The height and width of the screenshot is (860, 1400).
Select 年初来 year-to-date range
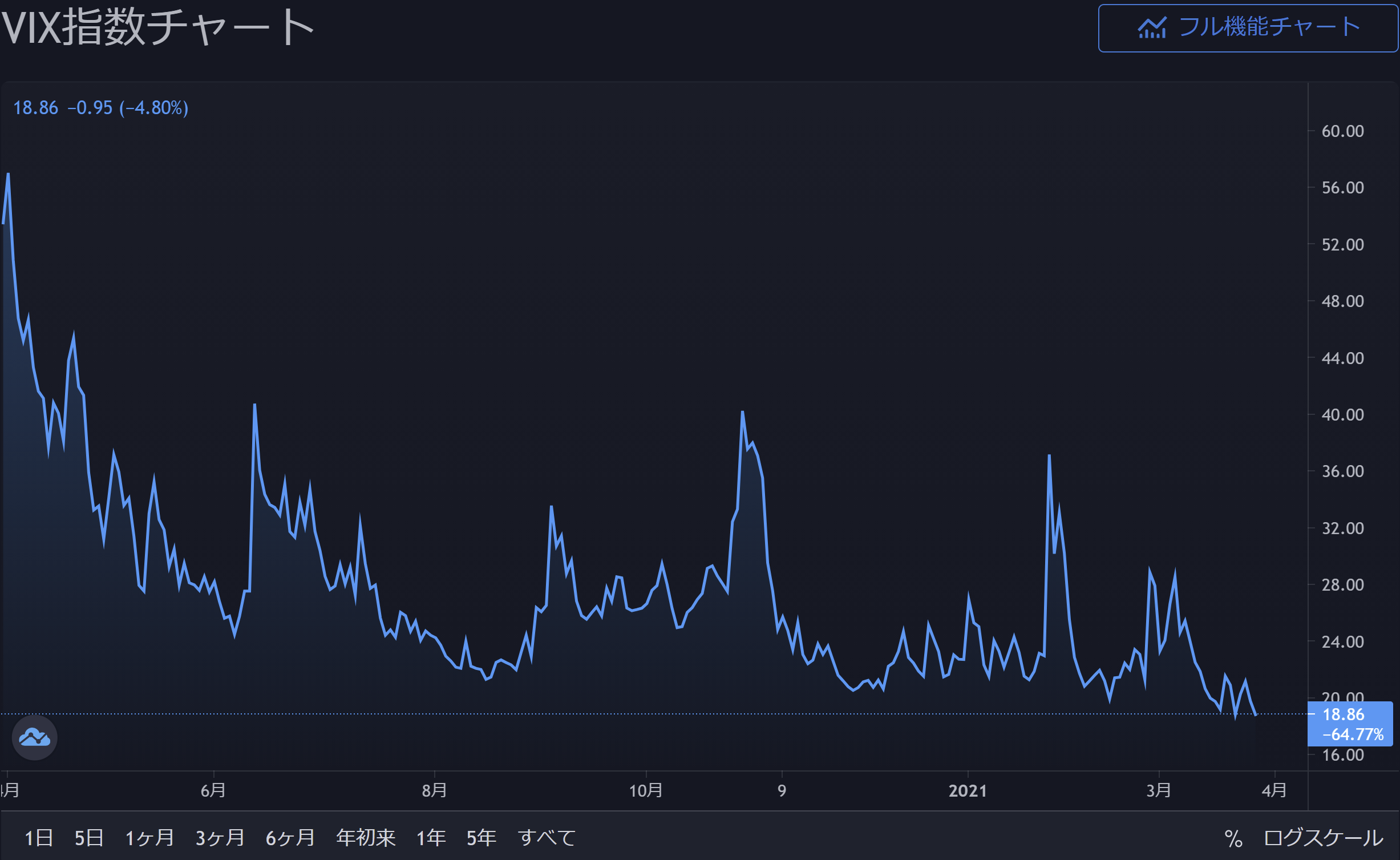pos(366,838)
